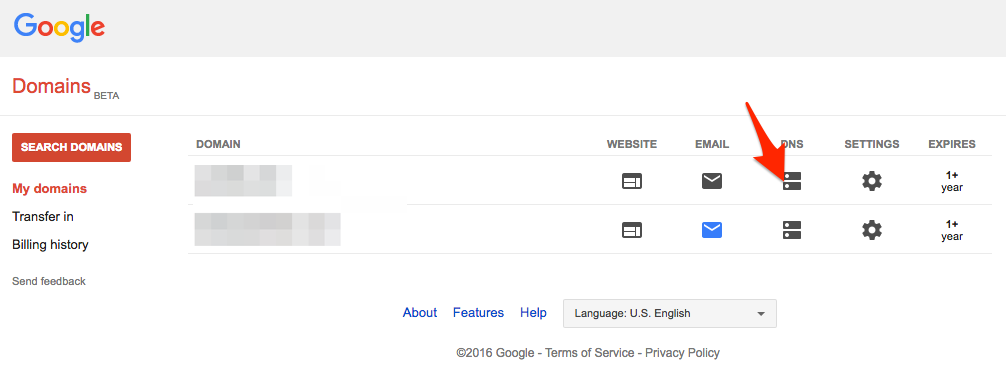
Task: Click Send feedback link
Action: click(x=49, y=281)
